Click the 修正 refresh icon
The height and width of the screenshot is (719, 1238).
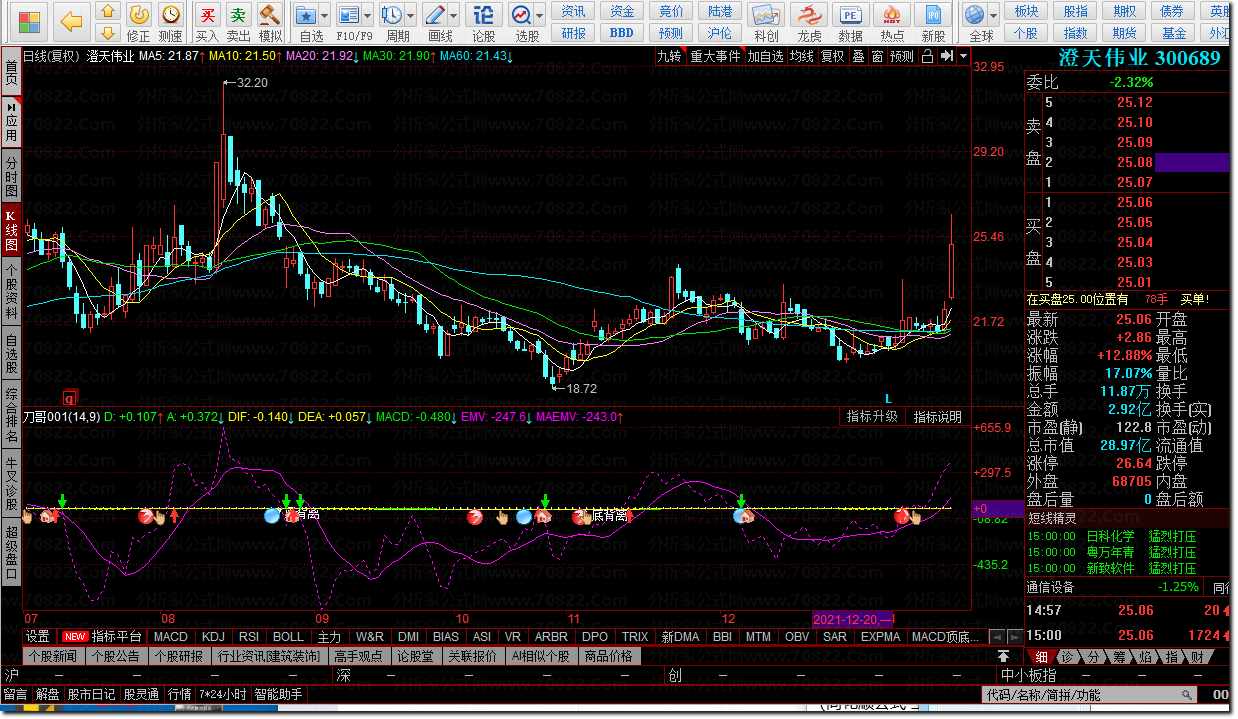(x=139, y=15)
